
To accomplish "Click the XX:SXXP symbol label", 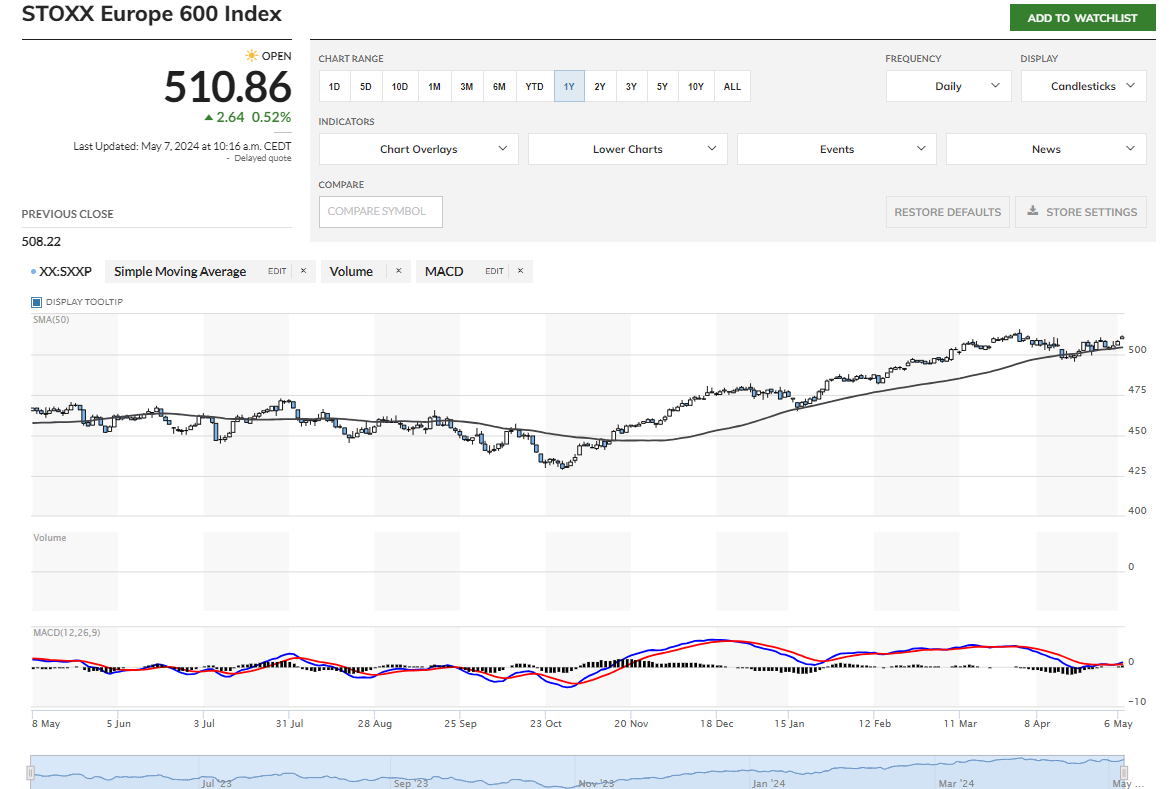I will (x=65, y=271).
